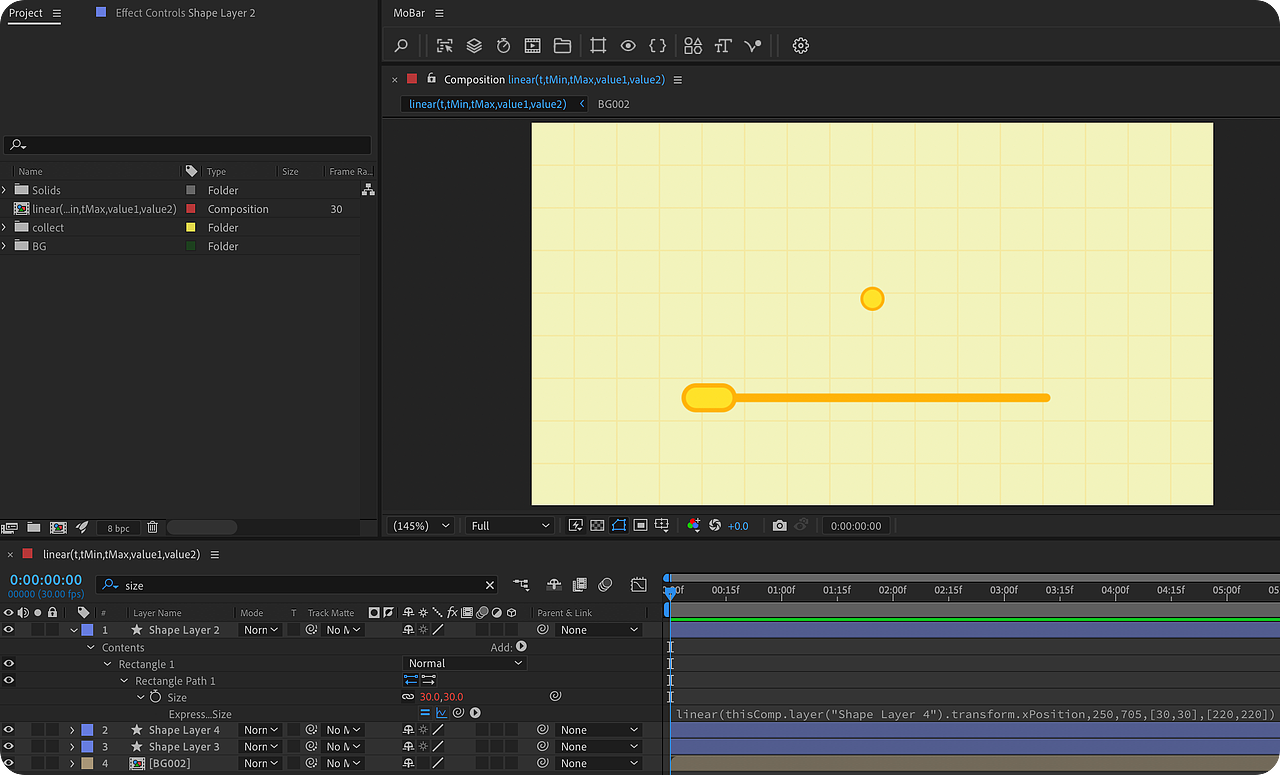Toggle mask and shape path visibility
1280x775 pixels.
(x=619, y=525)
